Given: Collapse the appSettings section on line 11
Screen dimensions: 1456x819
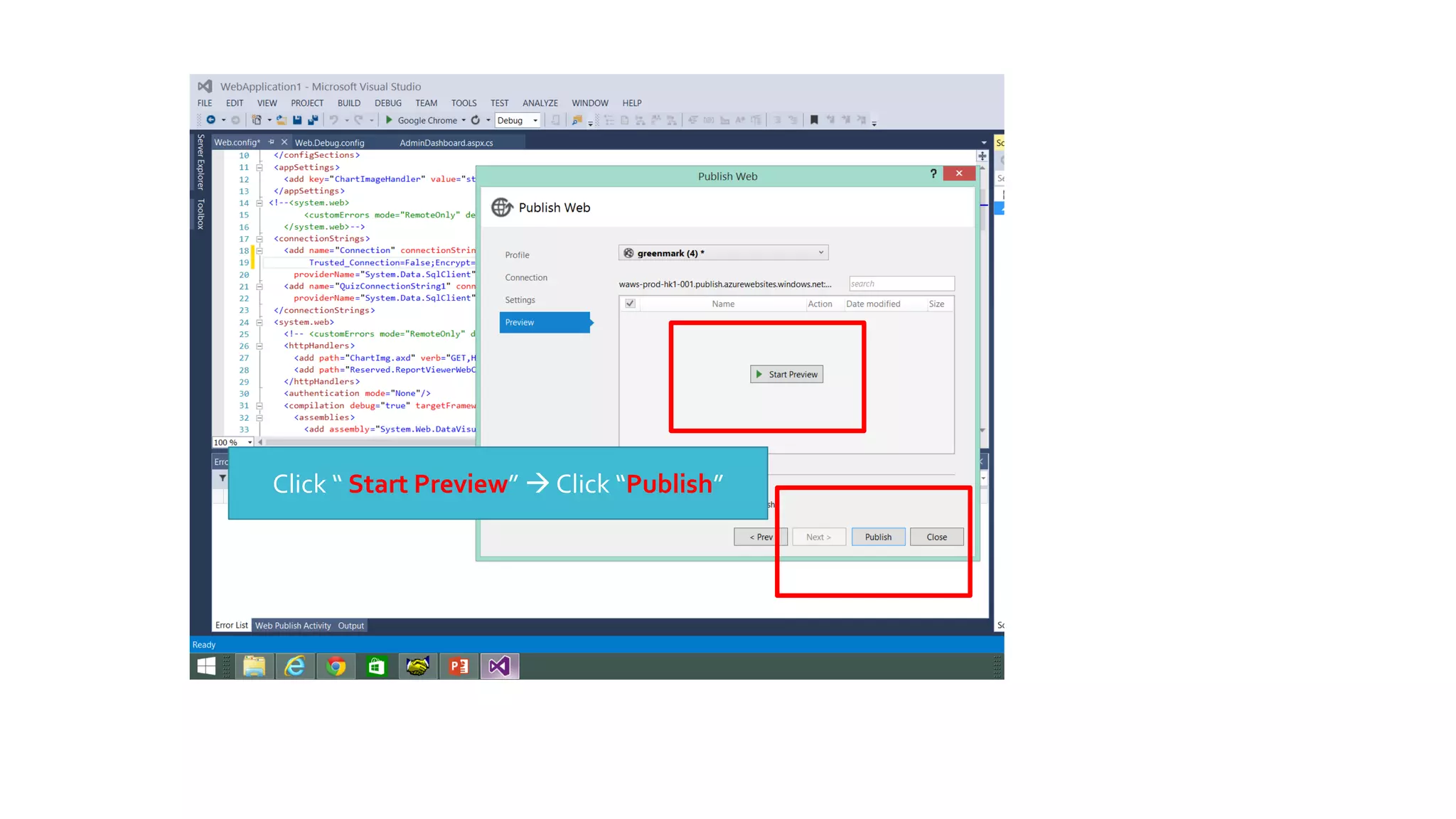Looking at the screenshot, I should (x=259, y=167).
